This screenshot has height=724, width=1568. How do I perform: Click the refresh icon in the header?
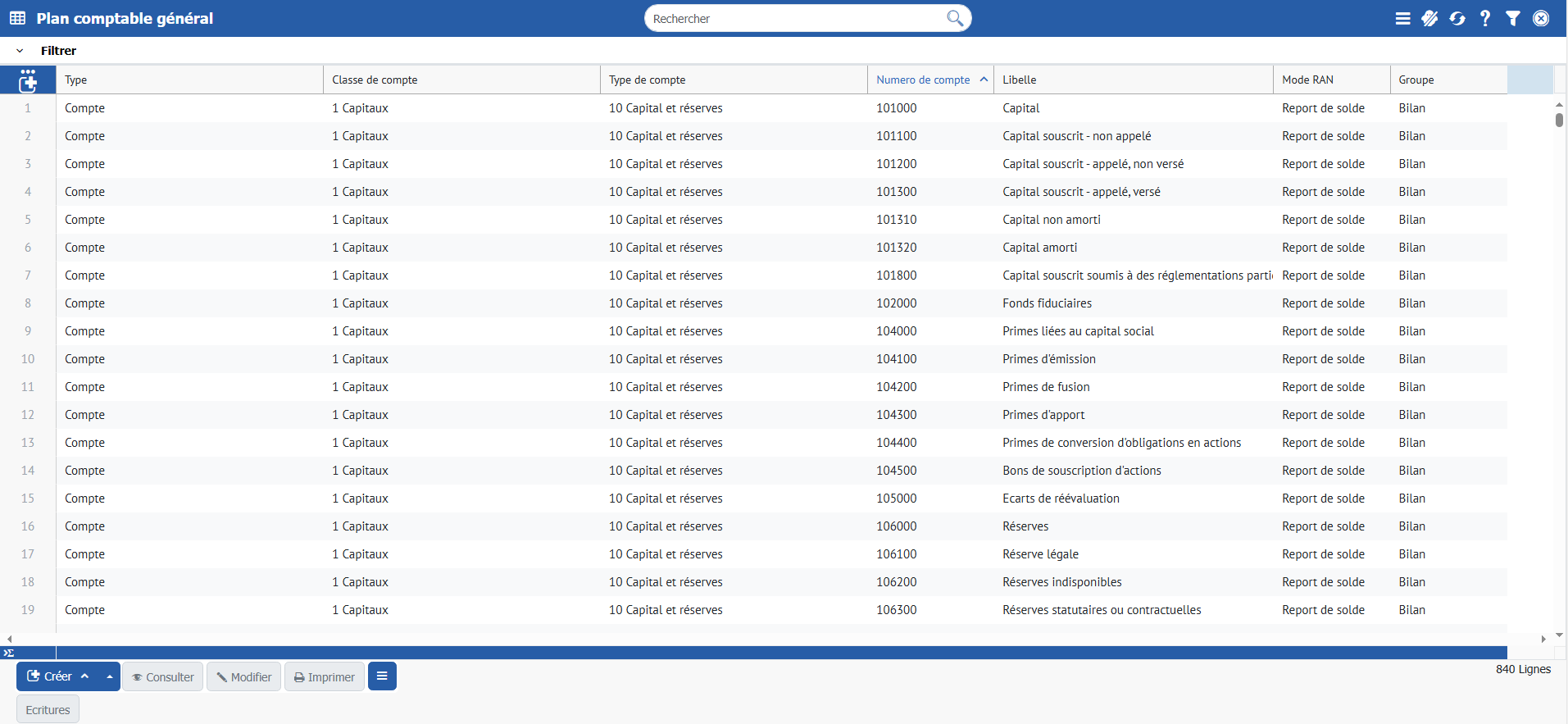[x=1457, y=18]
